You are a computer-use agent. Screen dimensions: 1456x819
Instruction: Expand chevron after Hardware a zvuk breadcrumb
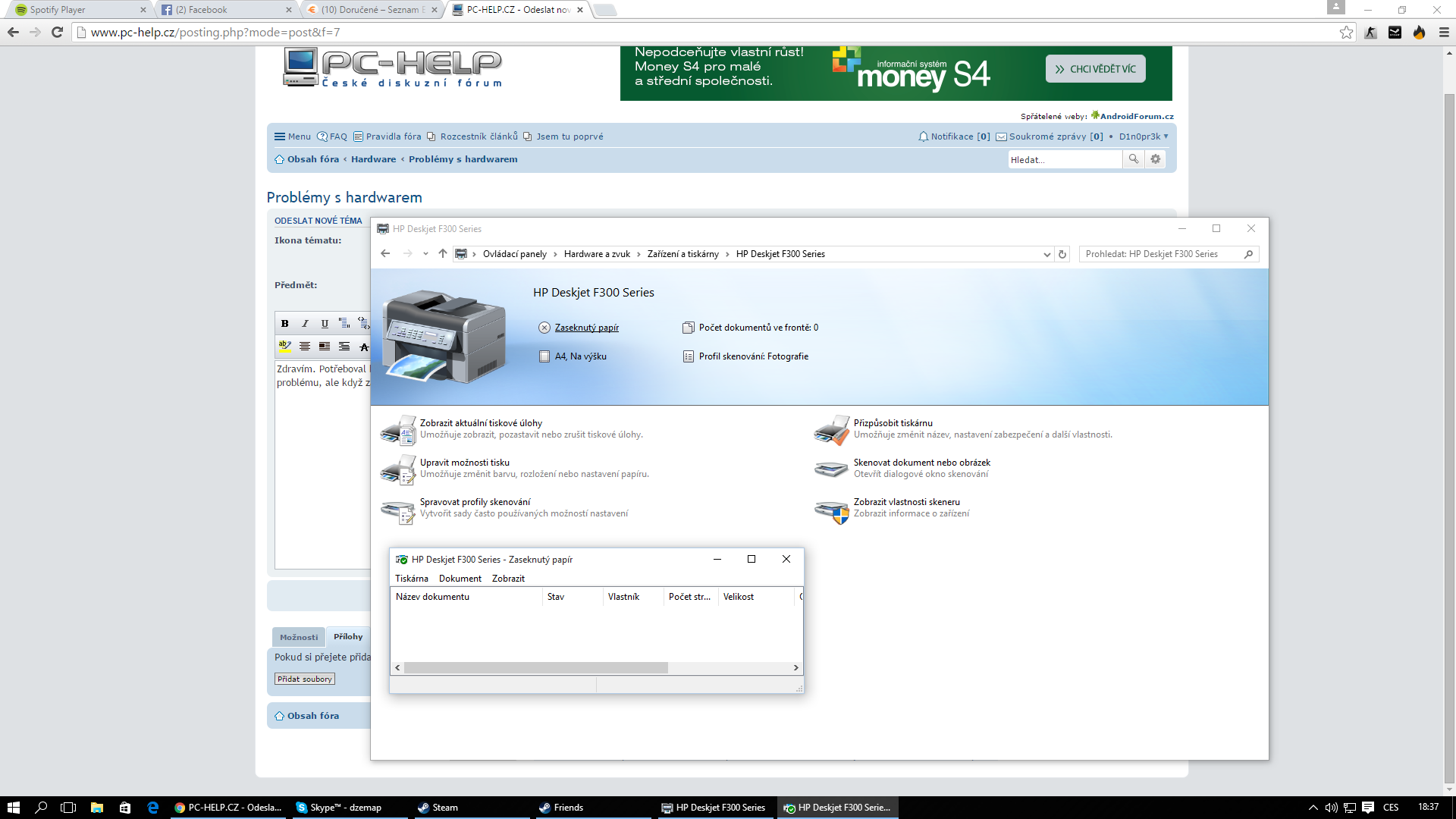coord(639,254)
